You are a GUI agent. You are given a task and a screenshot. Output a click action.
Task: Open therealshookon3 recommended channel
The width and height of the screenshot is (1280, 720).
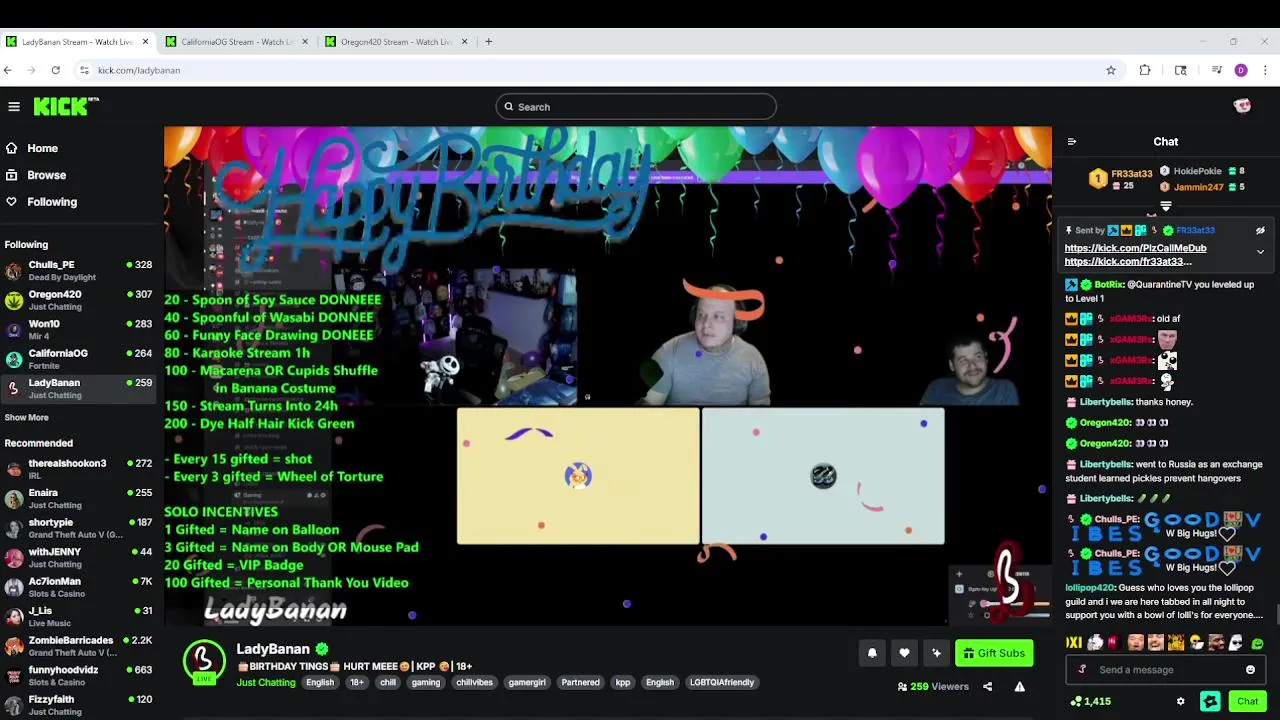pyautogui.click(x=80, y=469)
